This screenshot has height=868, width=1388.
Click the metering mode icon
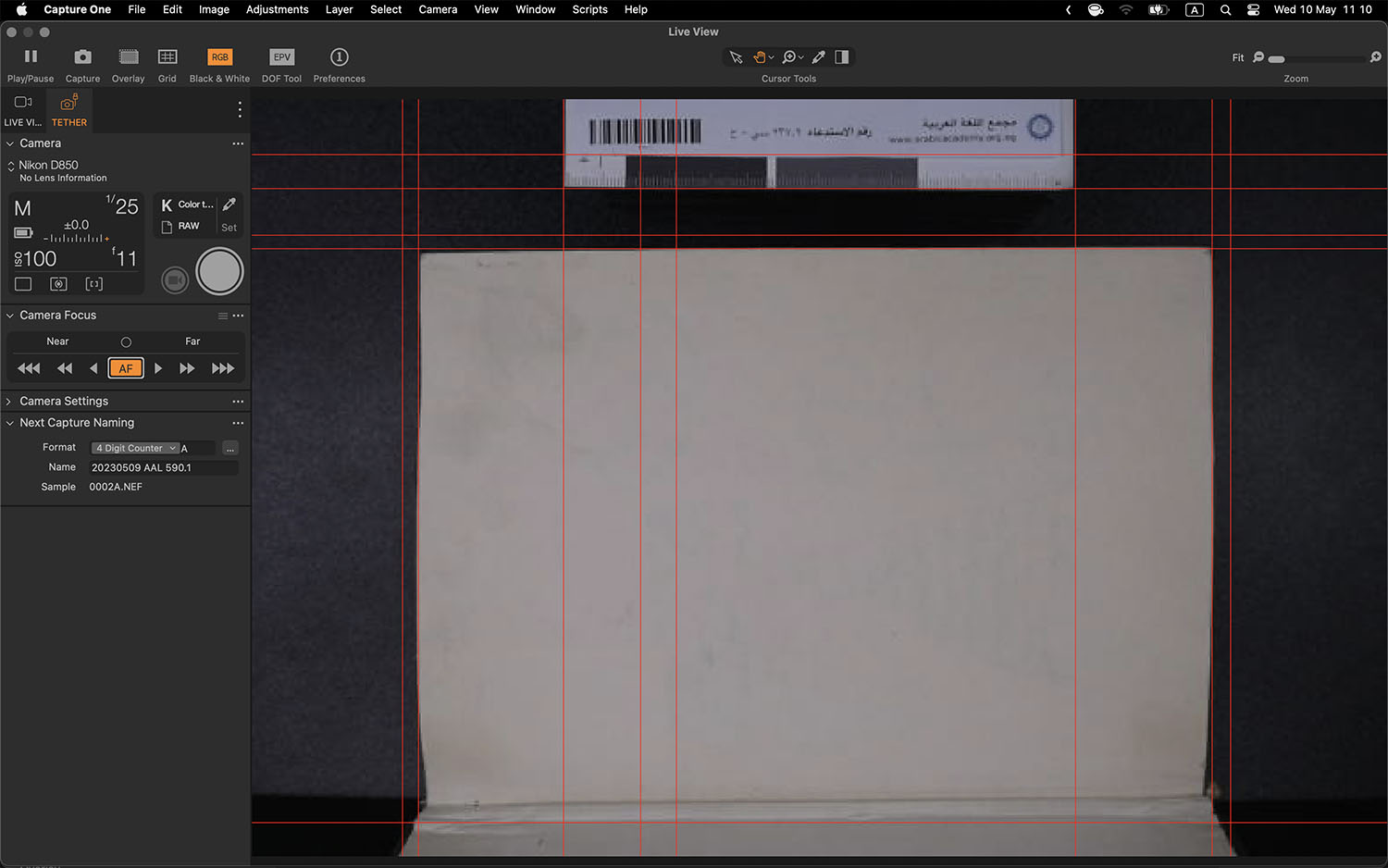pyautogui.click(x=59, y=284)
